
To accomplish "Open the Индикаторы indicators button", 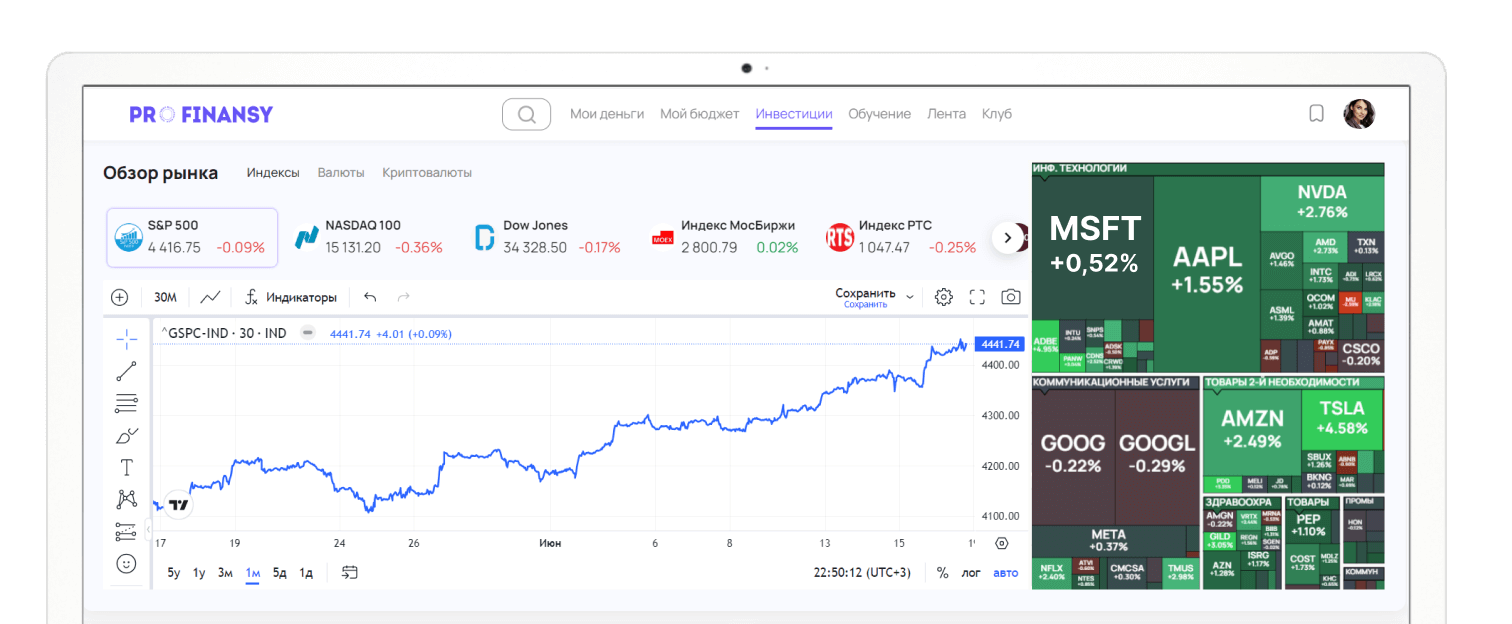I will [x=291, y=297].
